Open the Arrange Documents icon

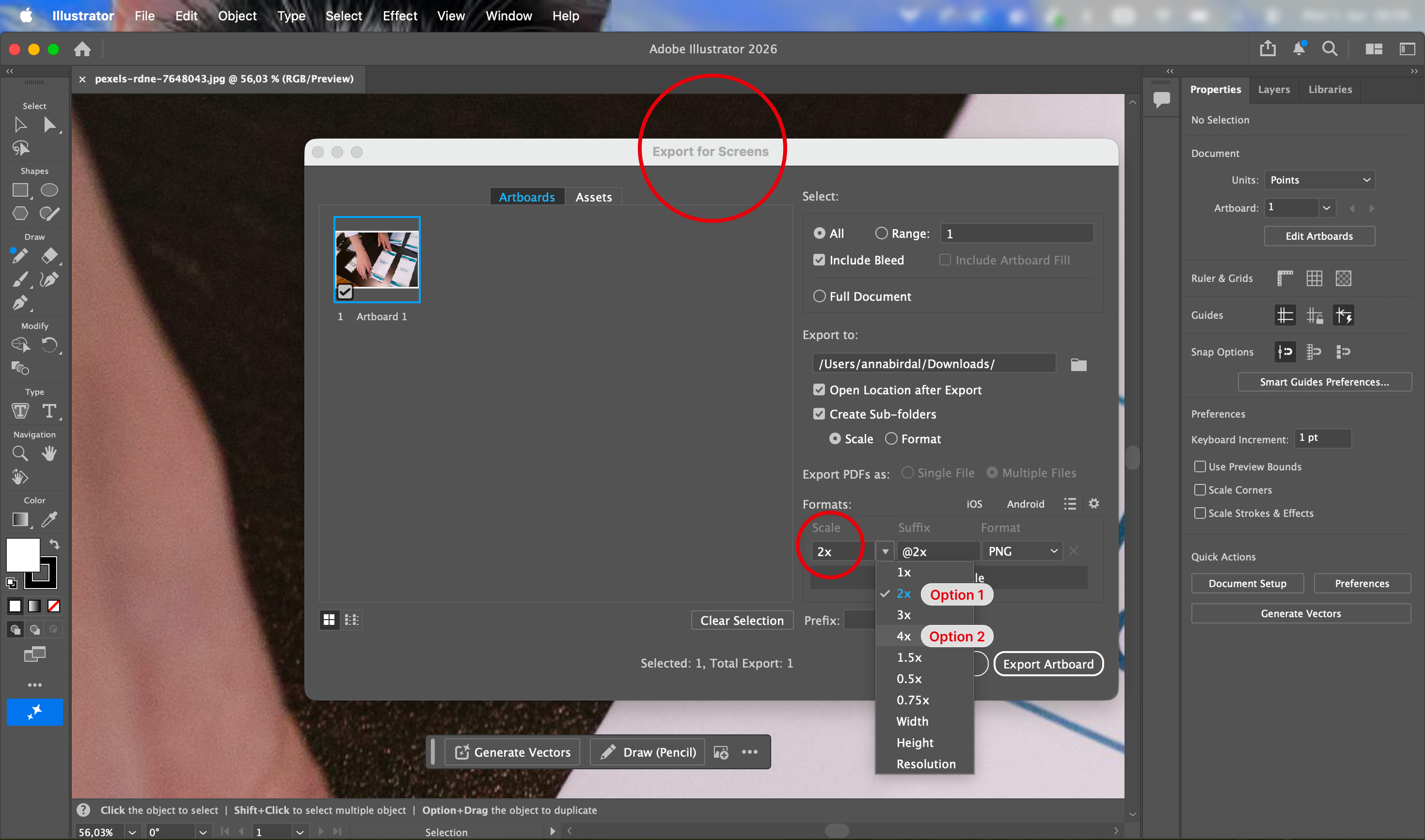tap(1374, 49)
